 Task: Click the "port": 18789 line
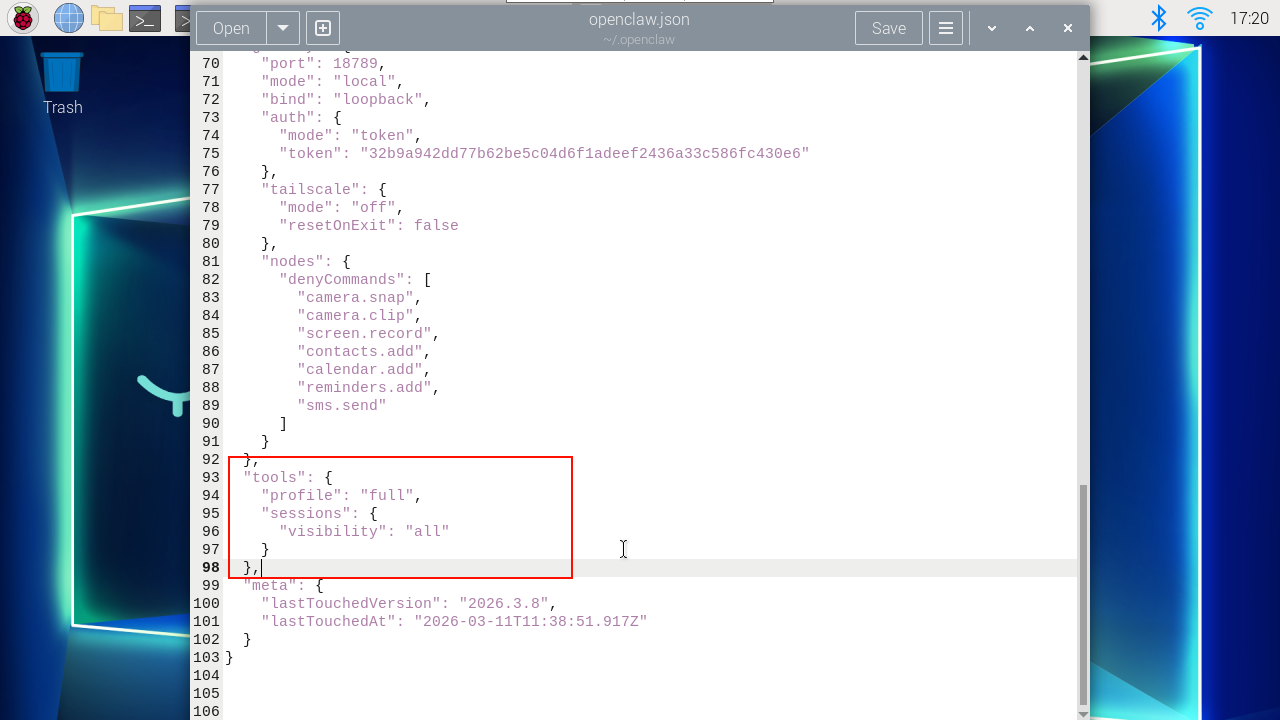pyautogui.click(x=323, y=63)
